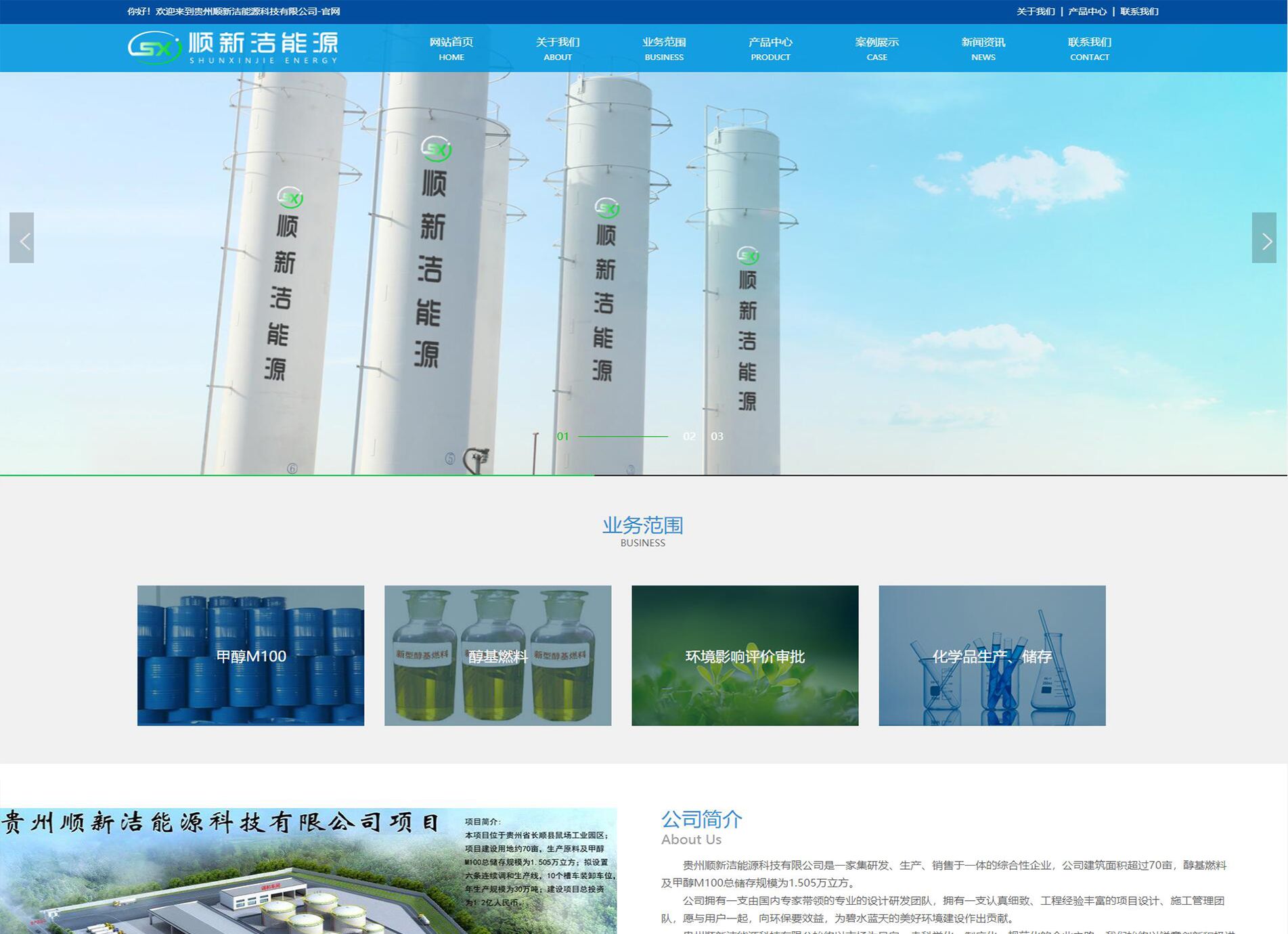
Task: Click the 业务范围 section heading
Action: (643, 525)
